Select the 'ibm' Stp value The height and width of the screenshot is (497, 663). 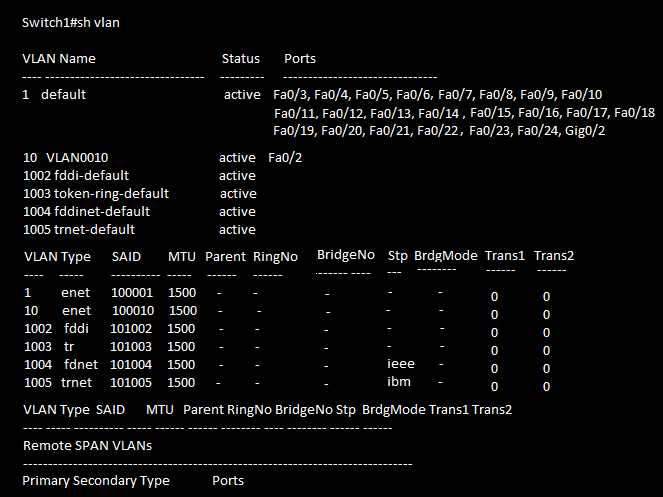coord(398,383)
